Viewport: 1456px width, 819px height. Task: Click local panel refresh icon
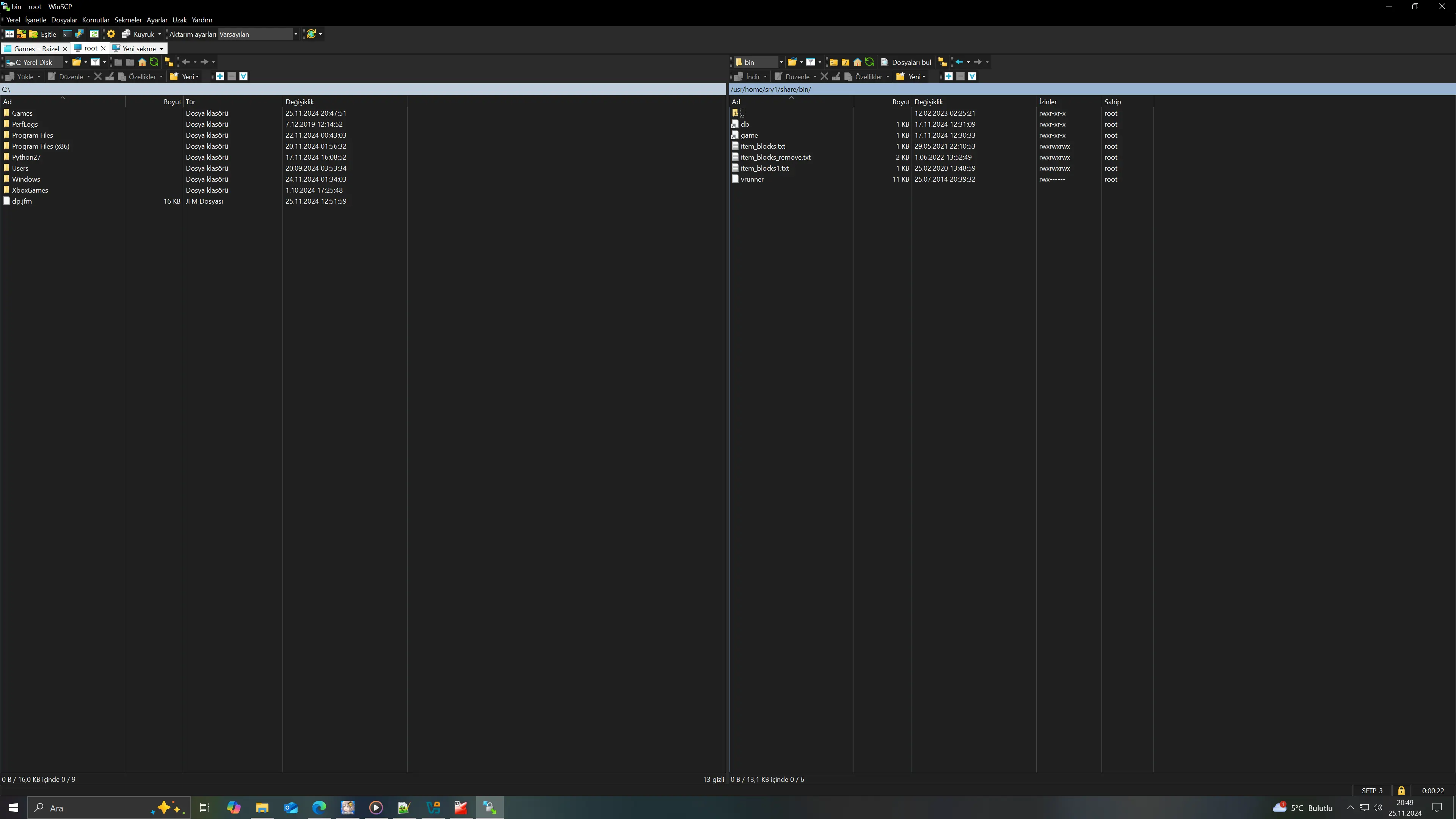click(x=154, y=62)
